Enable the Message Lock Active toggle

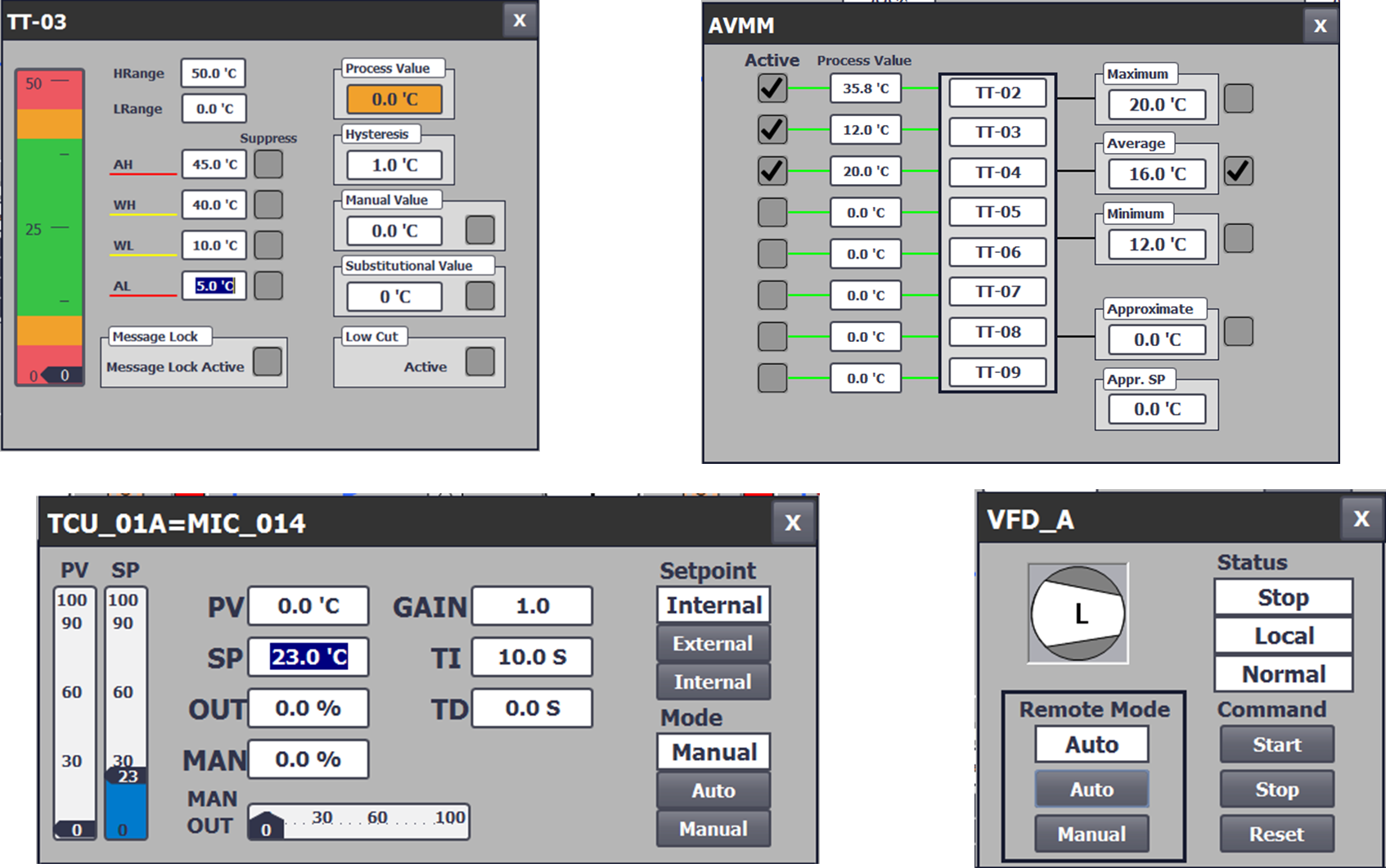[268, 362]
